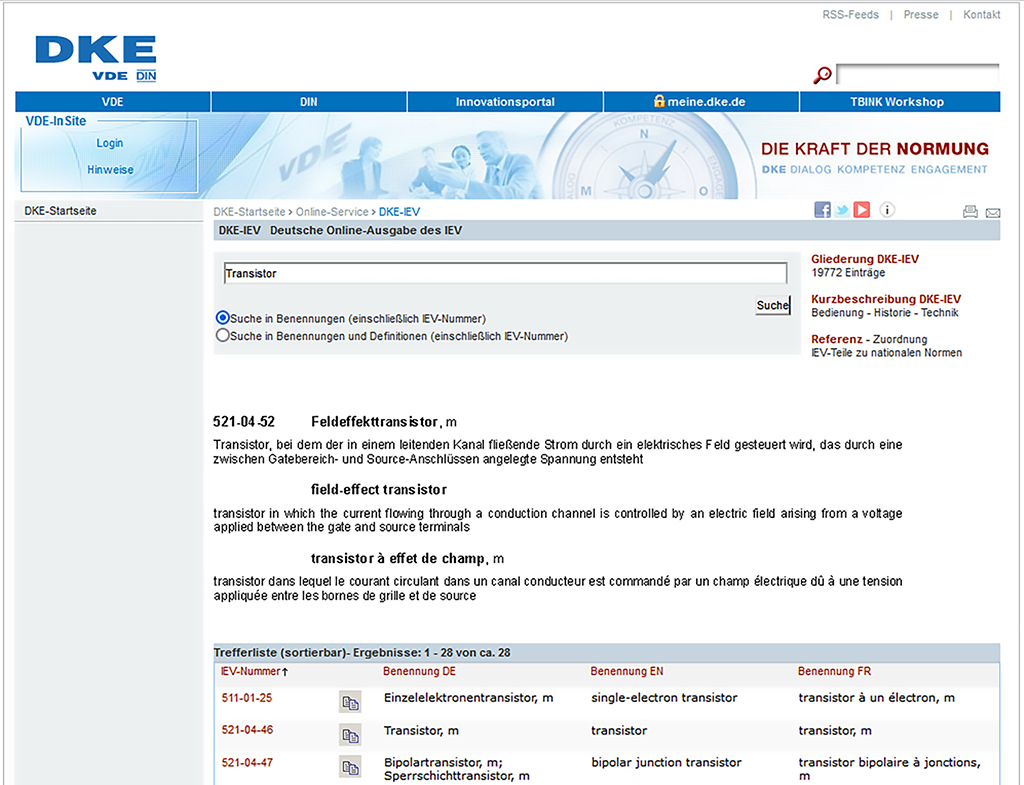This screenshot has width=1024, height=785.
Task: Click the copy icon for row 521-04-47
Action: [x=351, y=767]
